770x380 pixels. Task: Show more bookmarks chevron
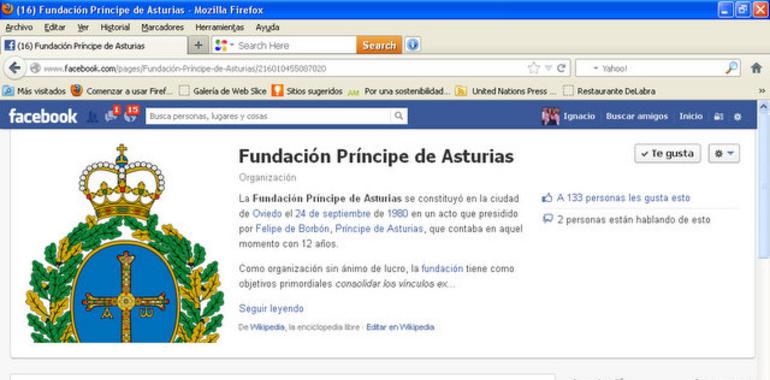(762, 91)
